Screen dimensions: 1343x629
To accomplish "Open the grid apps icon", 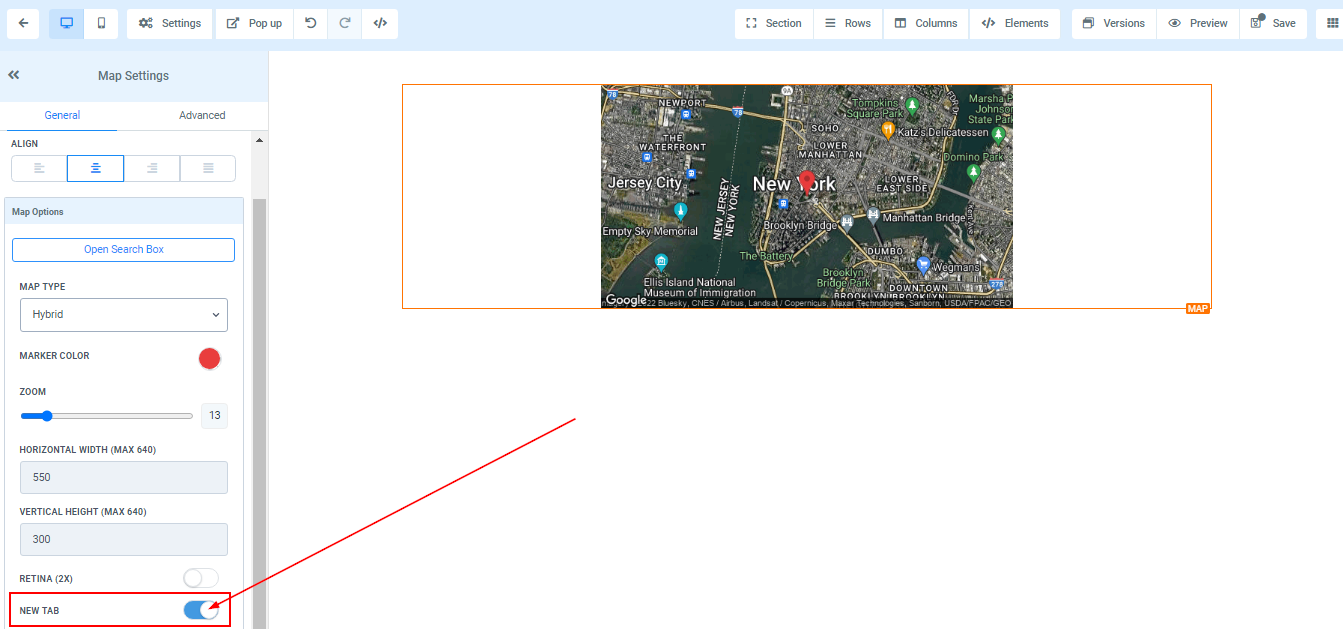I will [x=1331, y=23].
